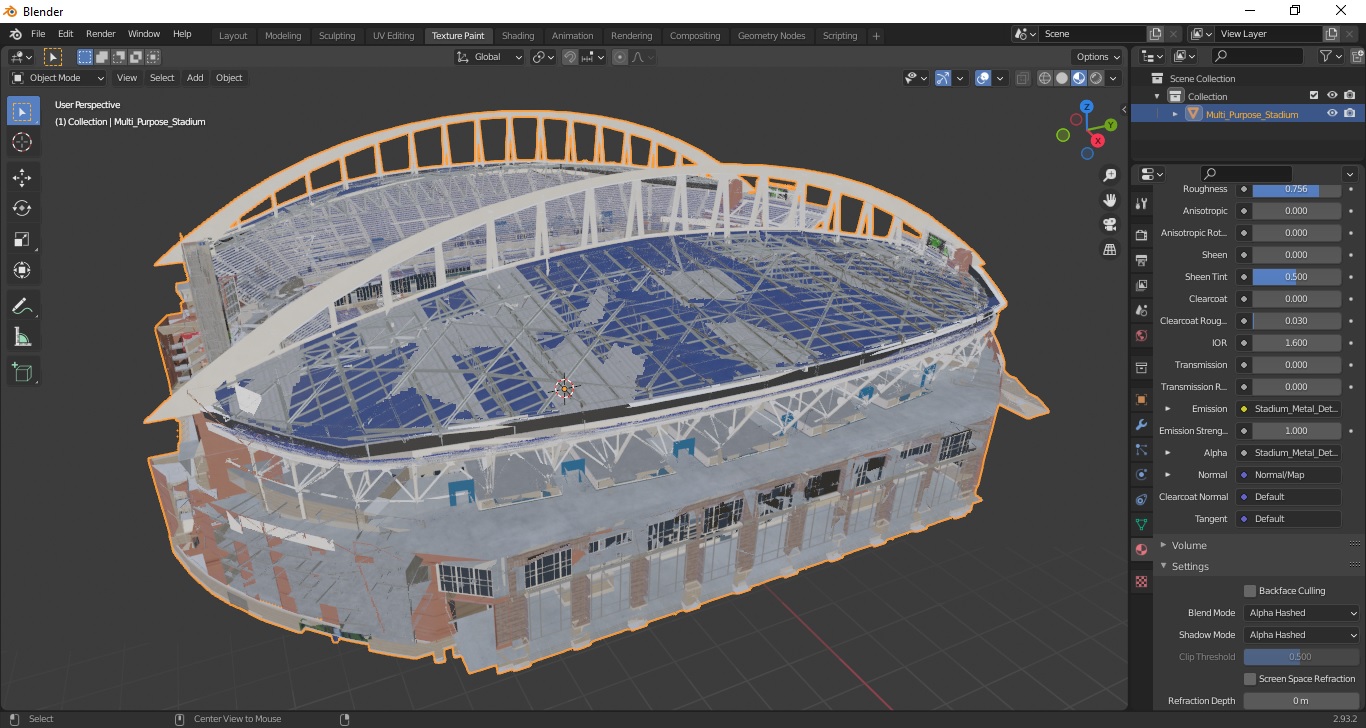Activate the Scale tool
The width and height of the screenshot is (1366, 728).
click(22, 239)
